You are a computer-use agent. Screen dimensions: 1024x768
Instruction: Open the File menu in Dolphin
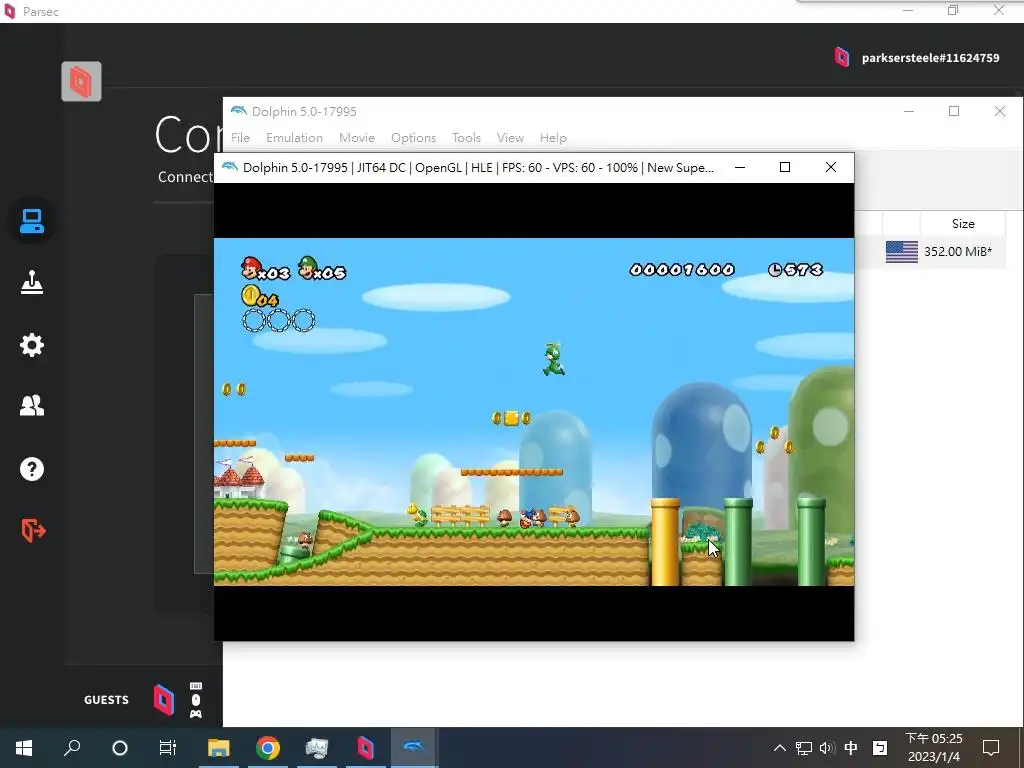click(x=240, y=138)
